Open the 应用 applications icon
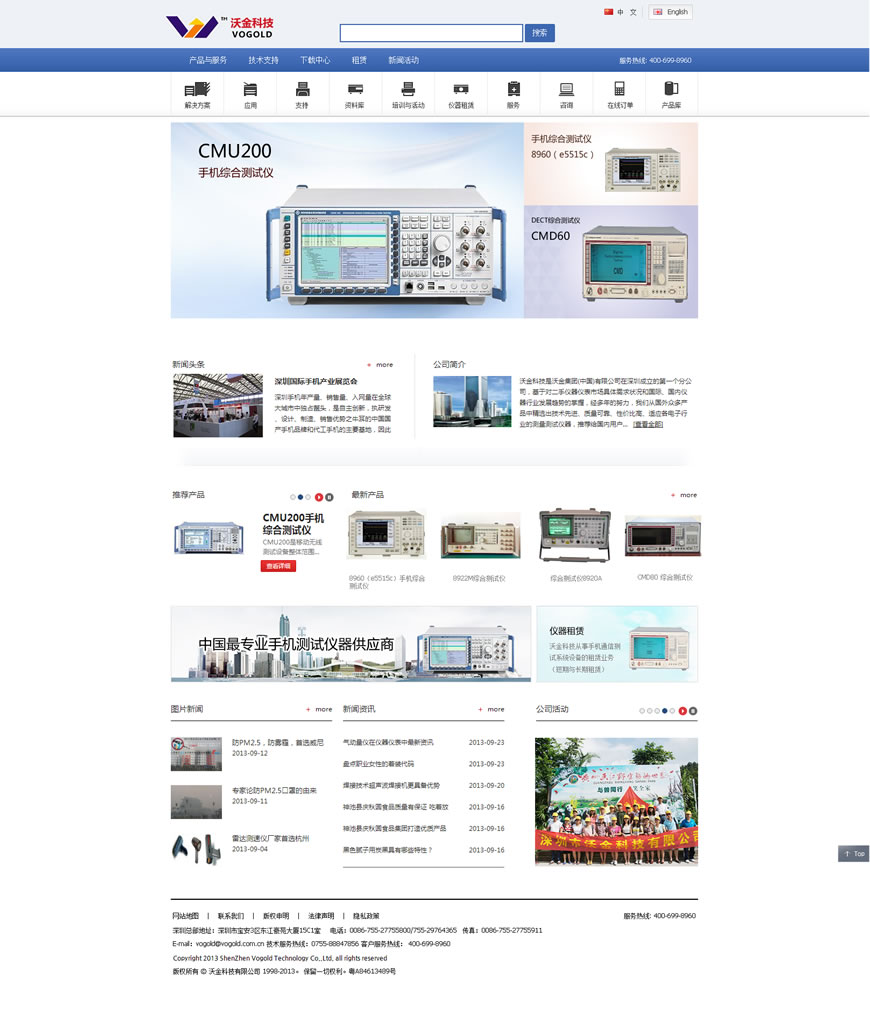The width and height of the screenshot is (870, 1012). [250, 95]
